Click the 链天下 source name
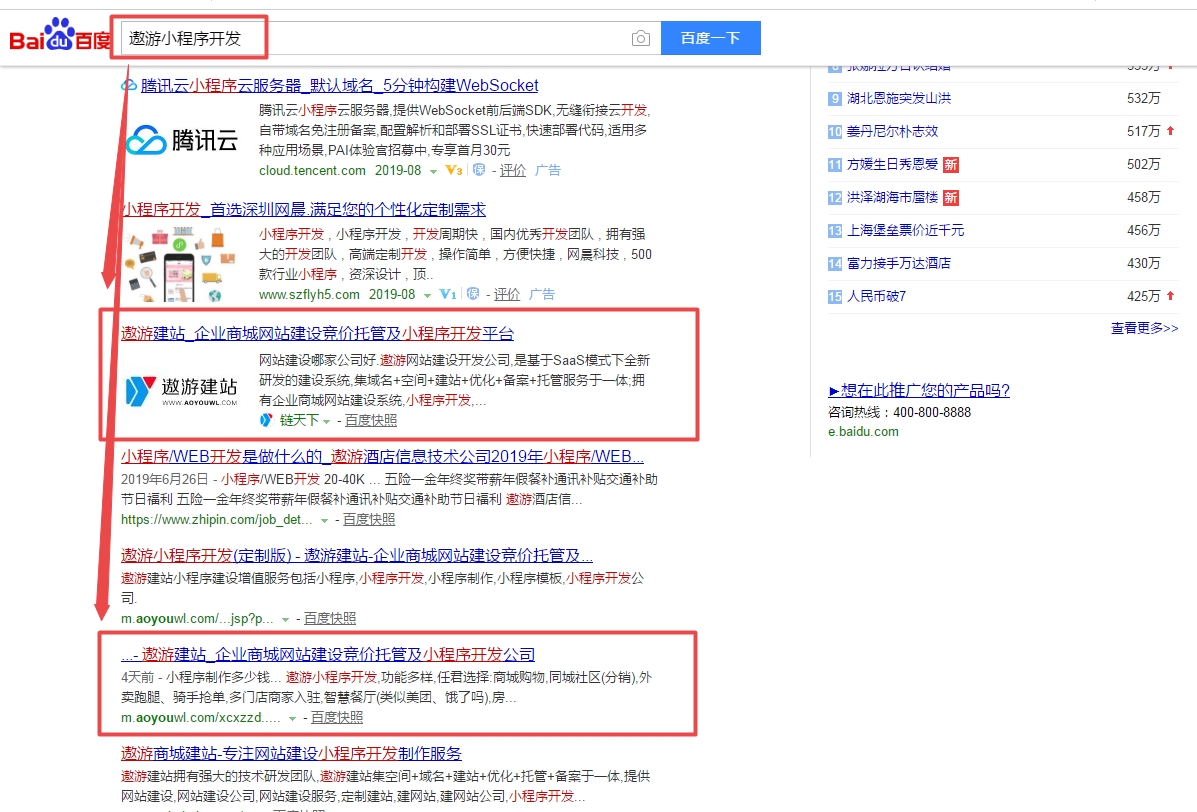 pos(299,420)
